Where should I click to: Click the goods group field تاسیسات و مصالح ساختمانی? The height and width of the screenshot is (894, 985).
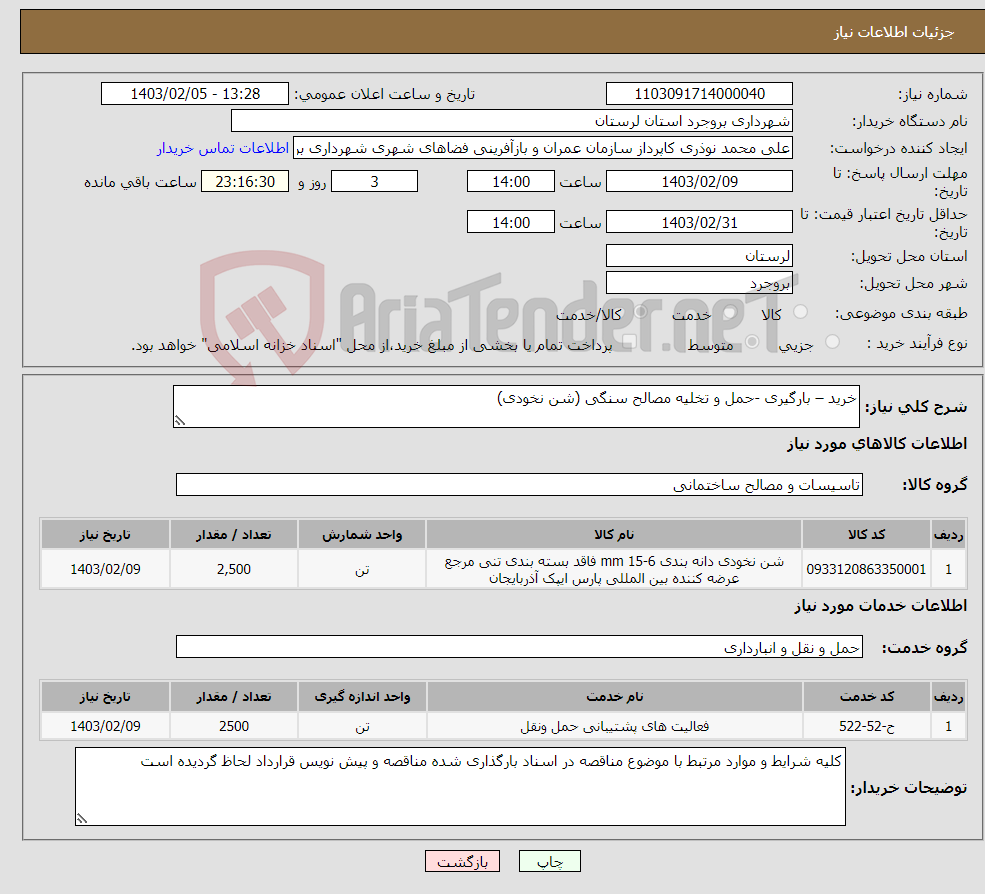coord(520,484)
